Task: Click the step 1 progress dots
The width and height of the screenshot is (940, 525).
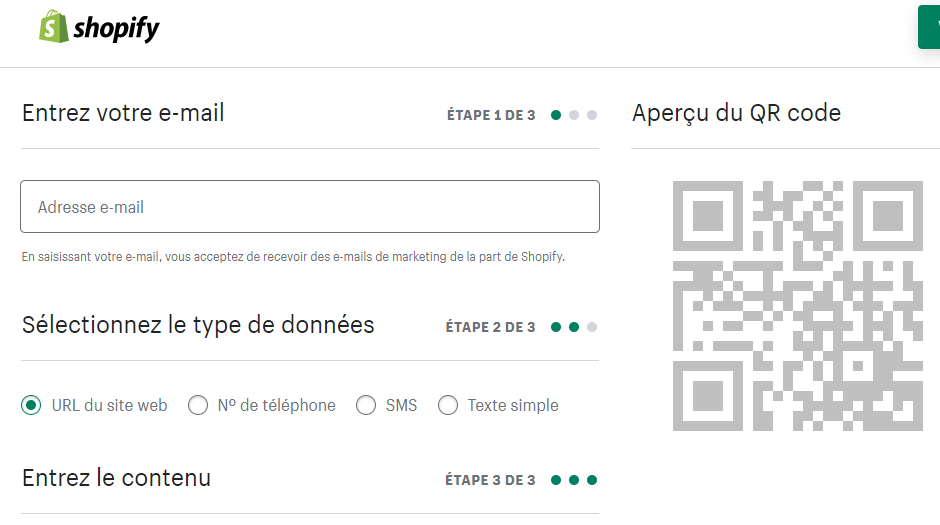Action: coord(573,115)
